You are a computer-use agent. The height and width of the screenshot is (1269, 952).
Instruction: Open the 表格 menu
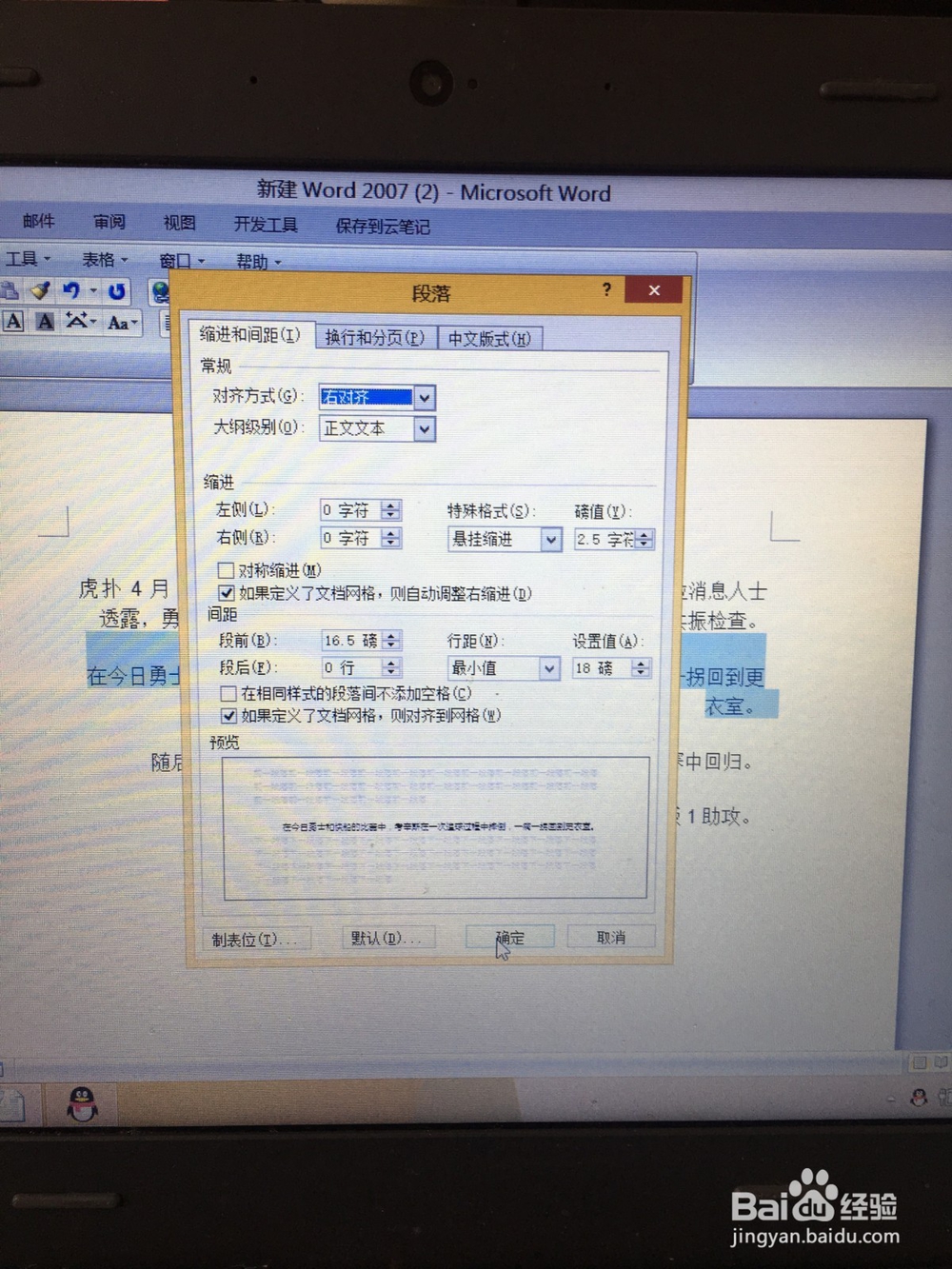[100, 260]
